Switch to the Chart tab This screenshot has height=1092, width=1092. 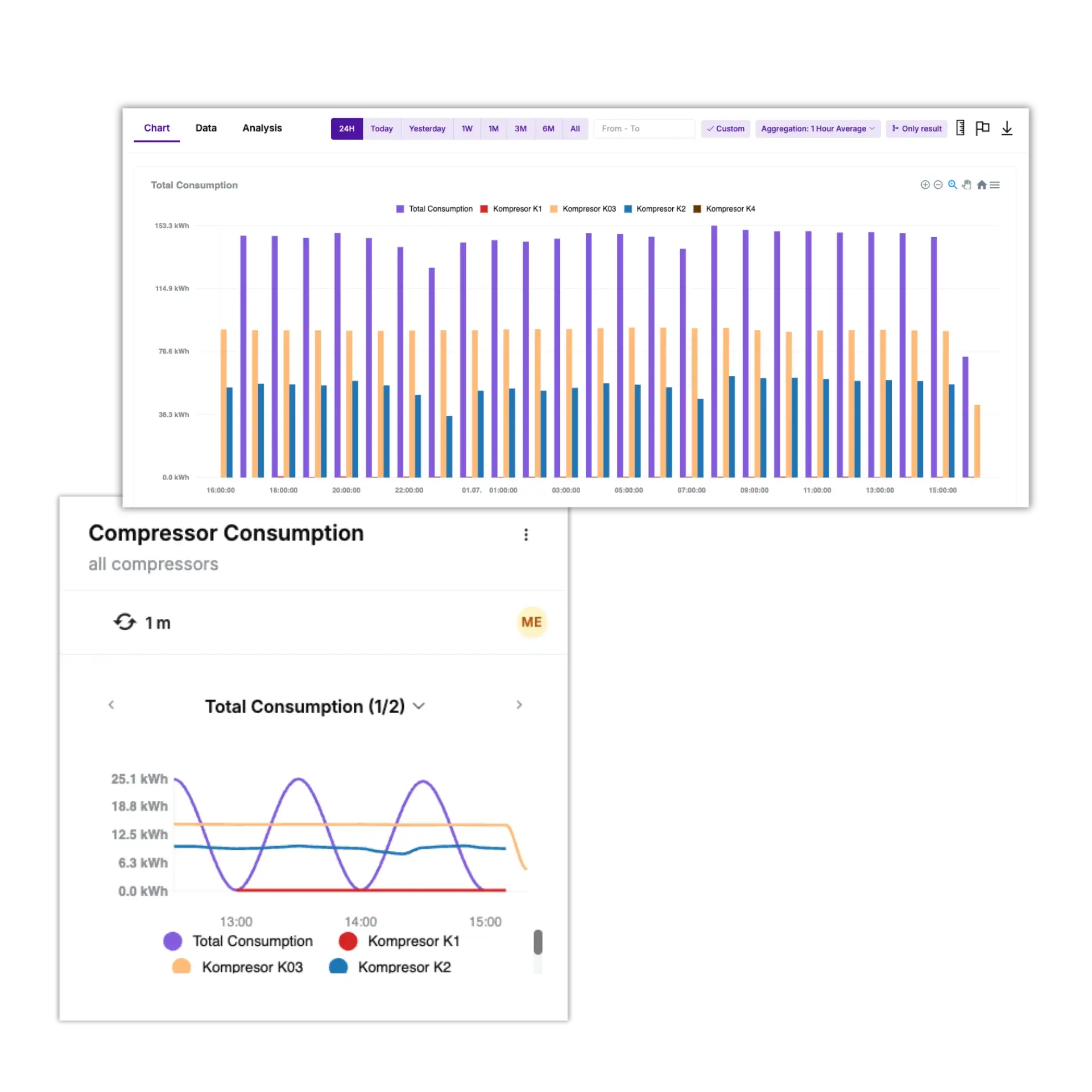[156, 128]
